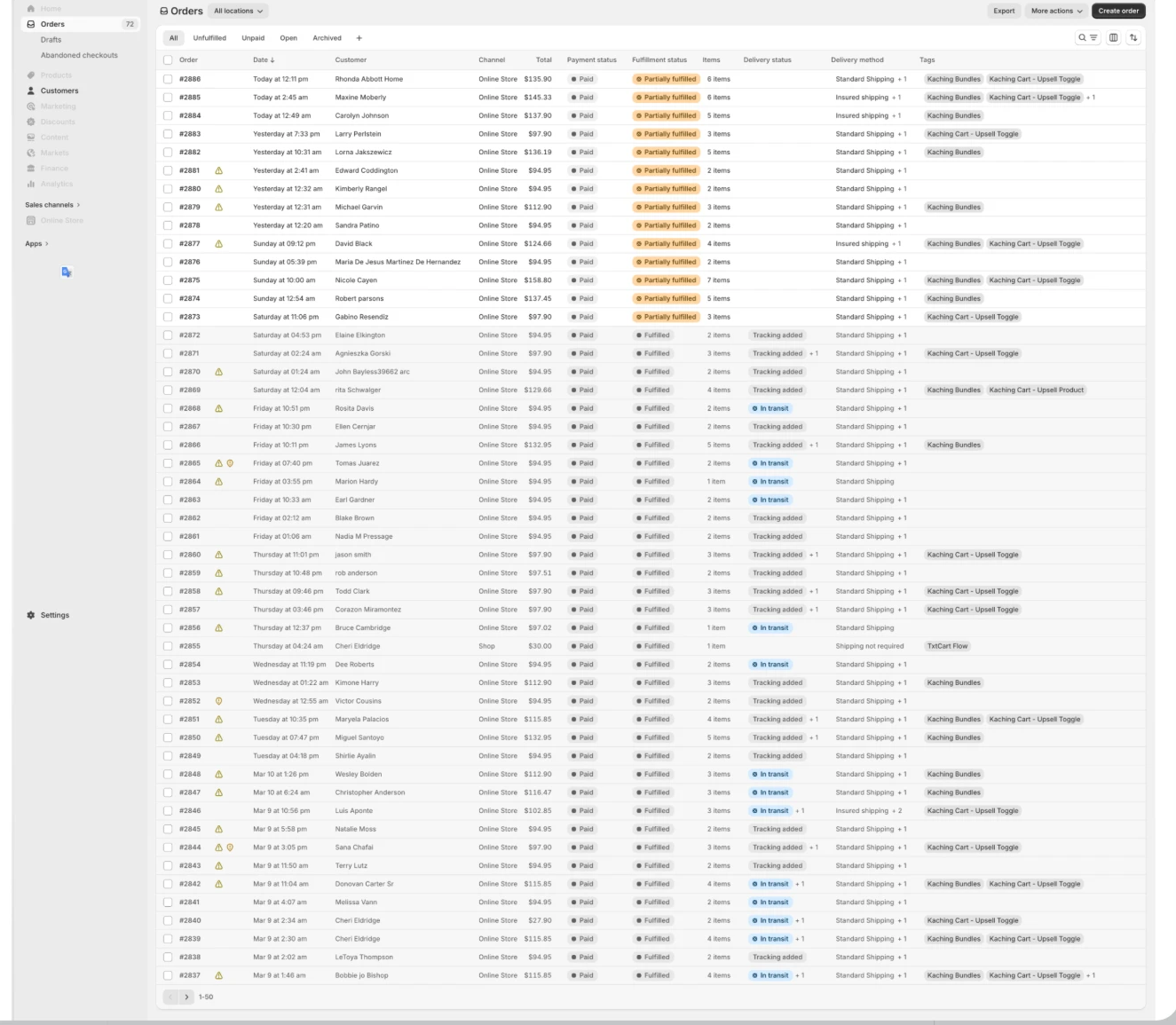This screenshot has width=1176, height=1025.
Task: Check the box for order #2855
Action: (x=168, y=646)
